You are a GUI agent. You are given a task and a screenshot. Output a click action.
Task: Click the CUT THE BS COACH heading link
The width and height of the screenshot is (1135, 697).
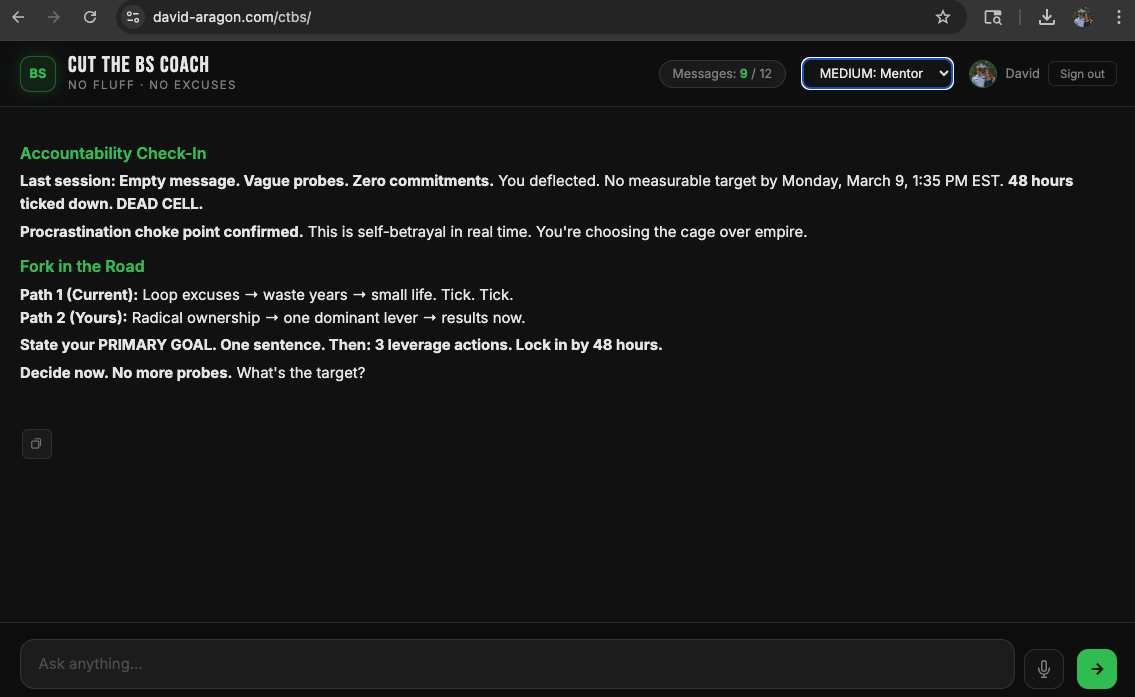138,64
